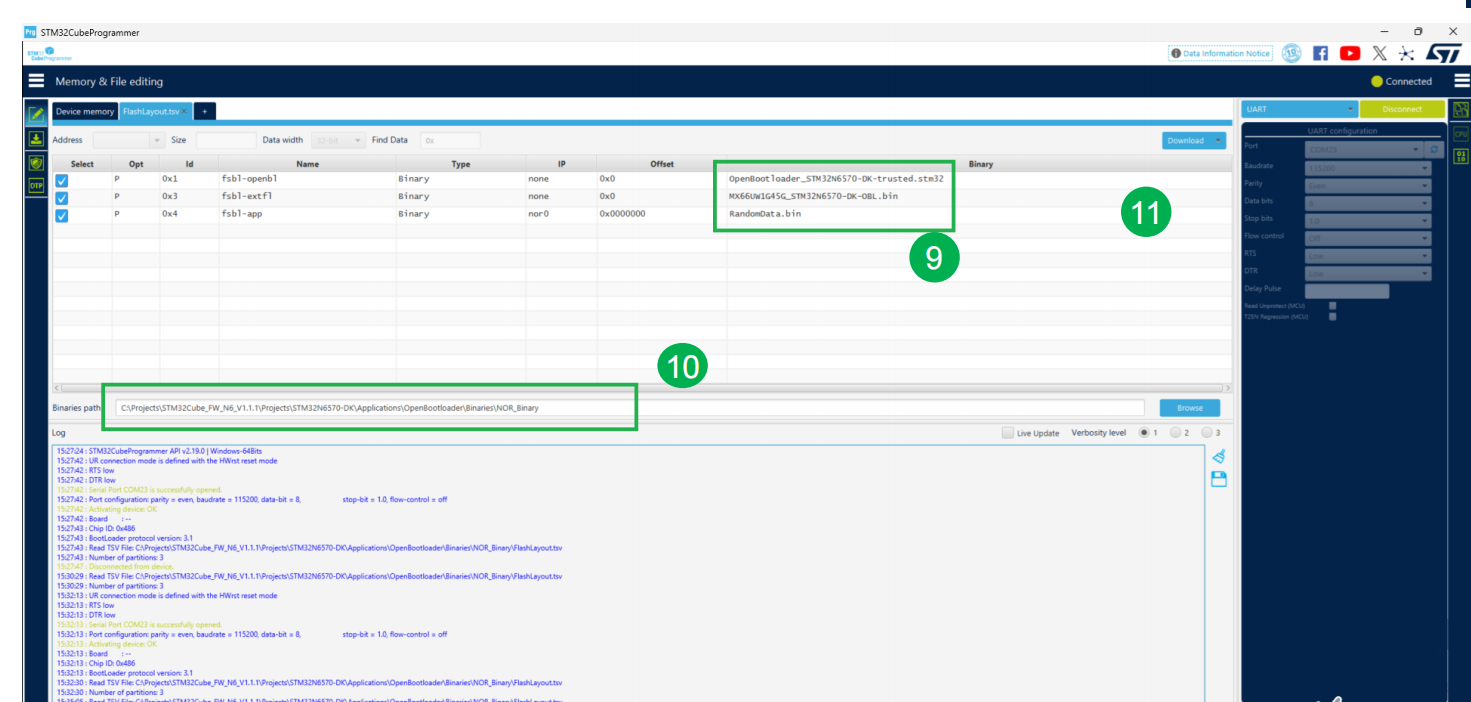Screen dimensions: 1471x702
Task: Click the OTP sidebar icon
Action: pyautogui.click(x=36, y=186)
